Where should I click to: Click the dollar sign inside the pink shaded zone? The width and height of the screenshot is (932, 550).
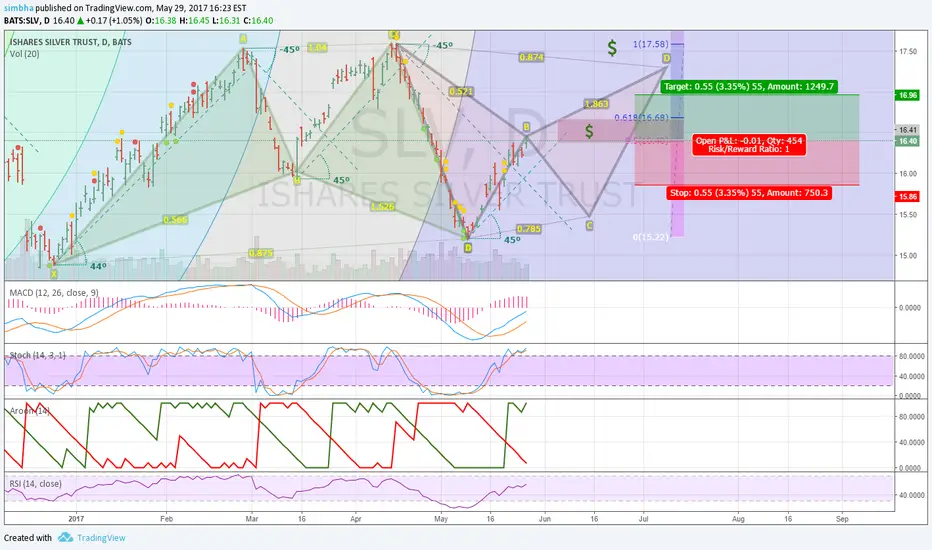(x=589, y=131)
